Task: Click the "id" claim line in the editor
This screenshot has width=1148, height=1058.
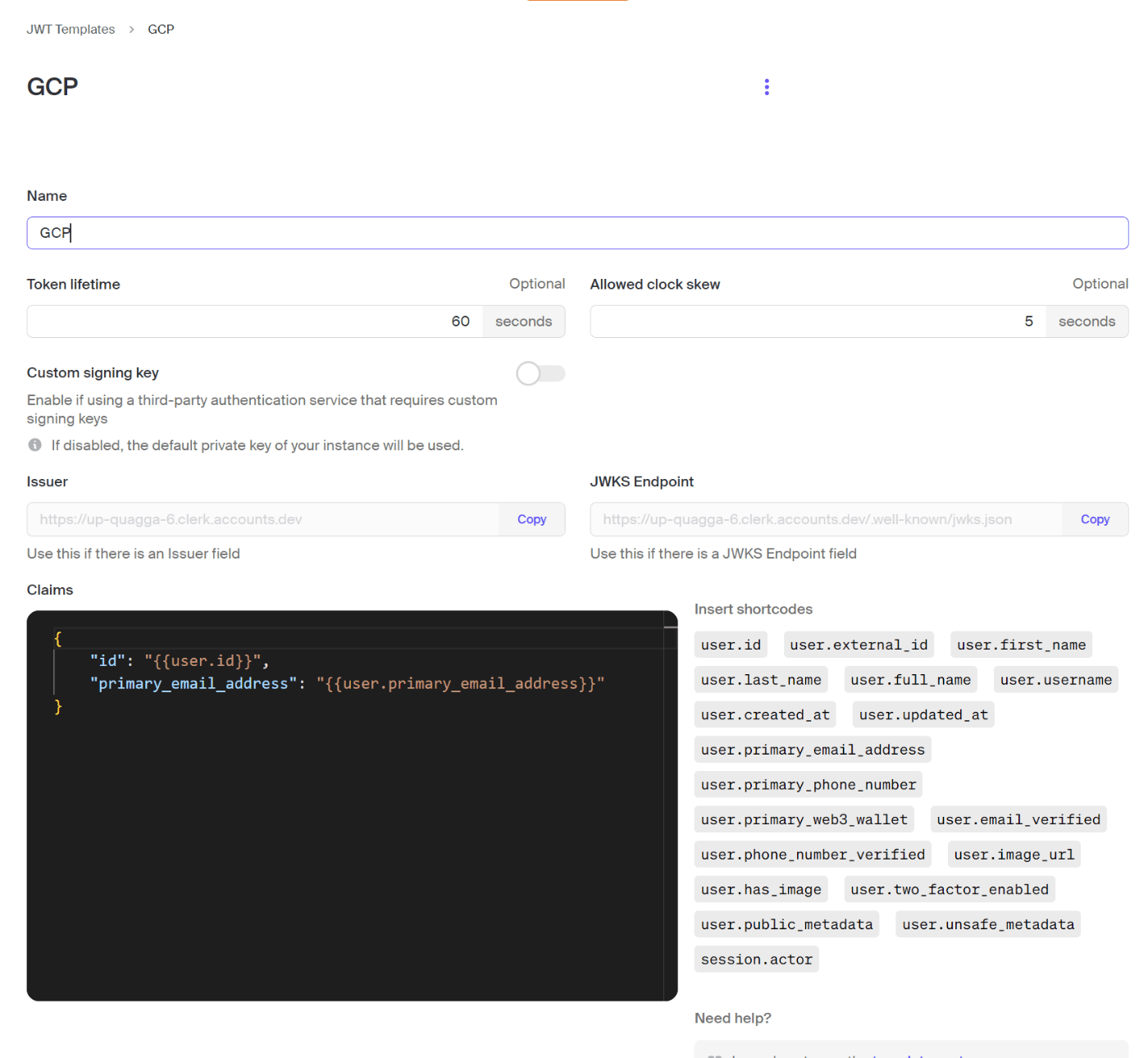Action: click(180, 661)
